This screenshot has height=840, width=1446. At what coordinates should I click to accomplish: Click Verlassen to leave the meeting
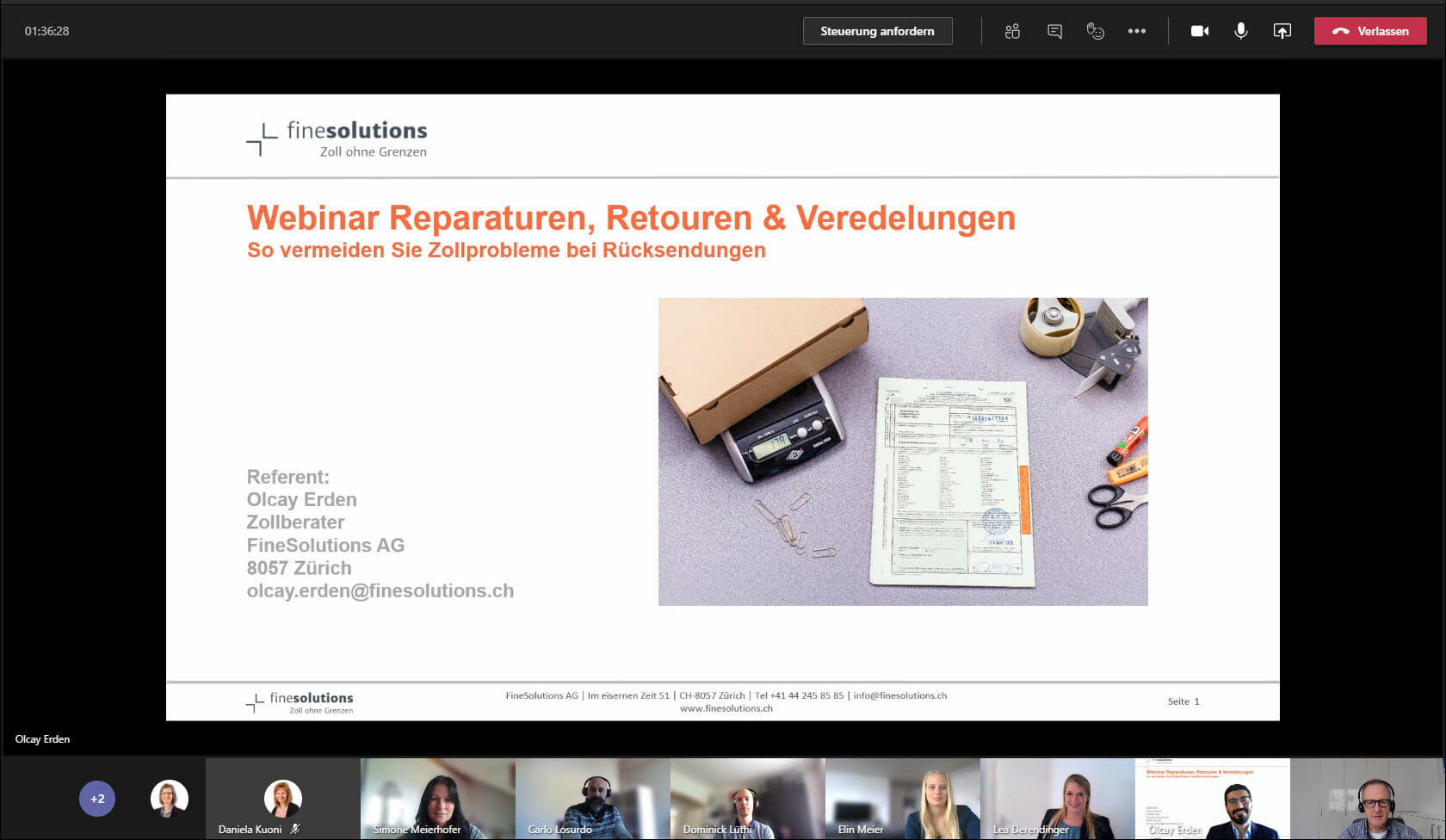1370,31
